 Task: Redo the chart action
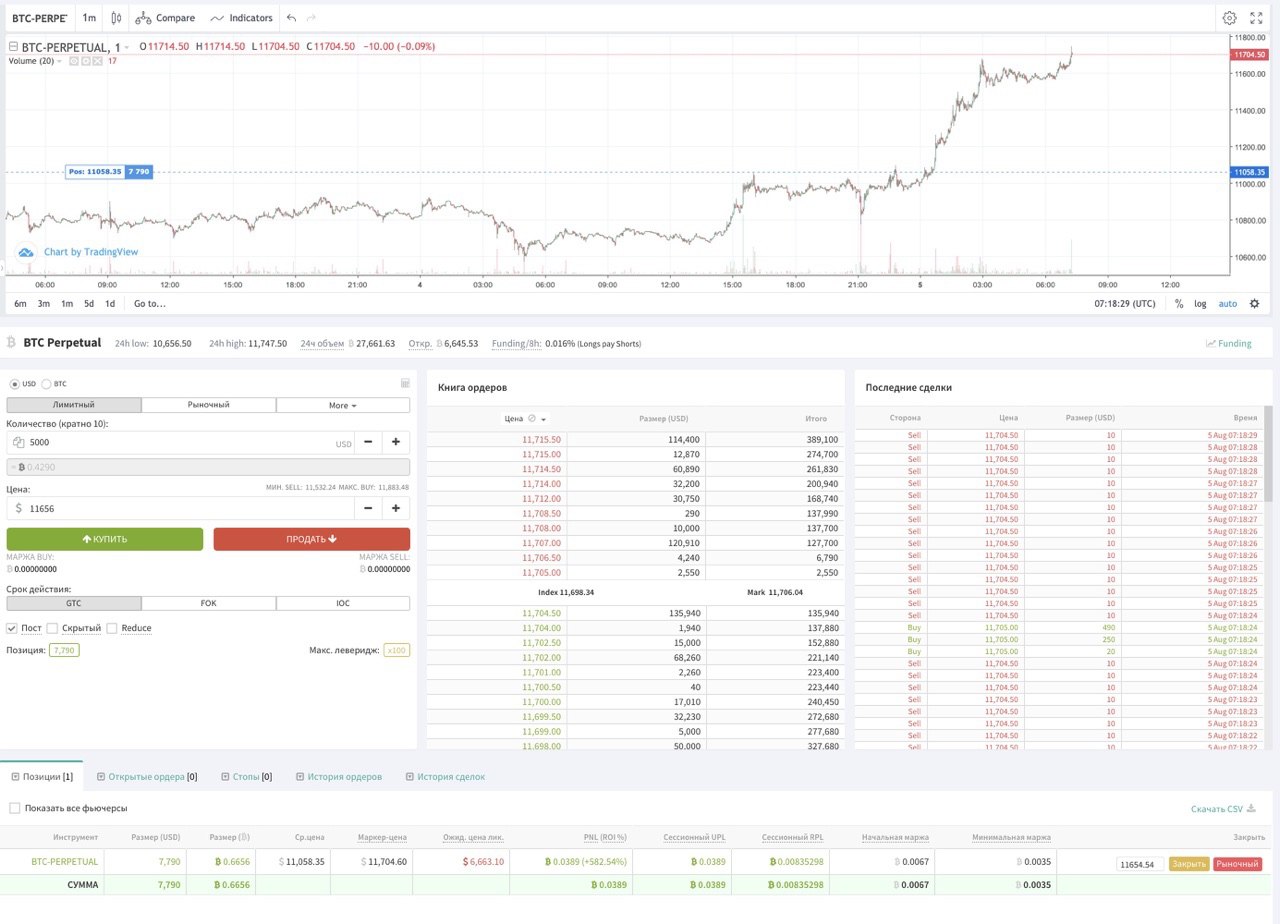coord(311,18)
